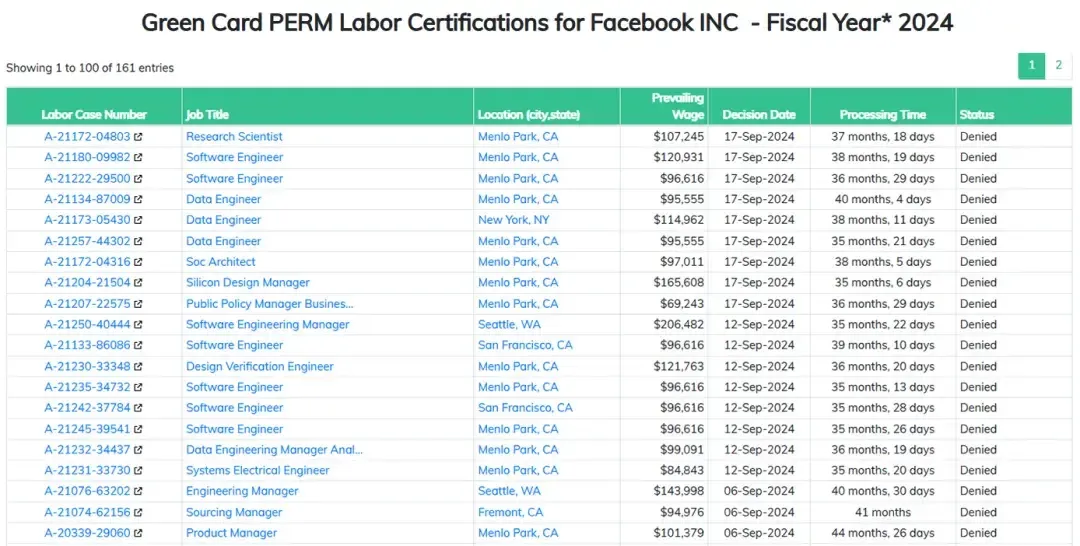Follow the New York, NY location link

coord(514,220)
